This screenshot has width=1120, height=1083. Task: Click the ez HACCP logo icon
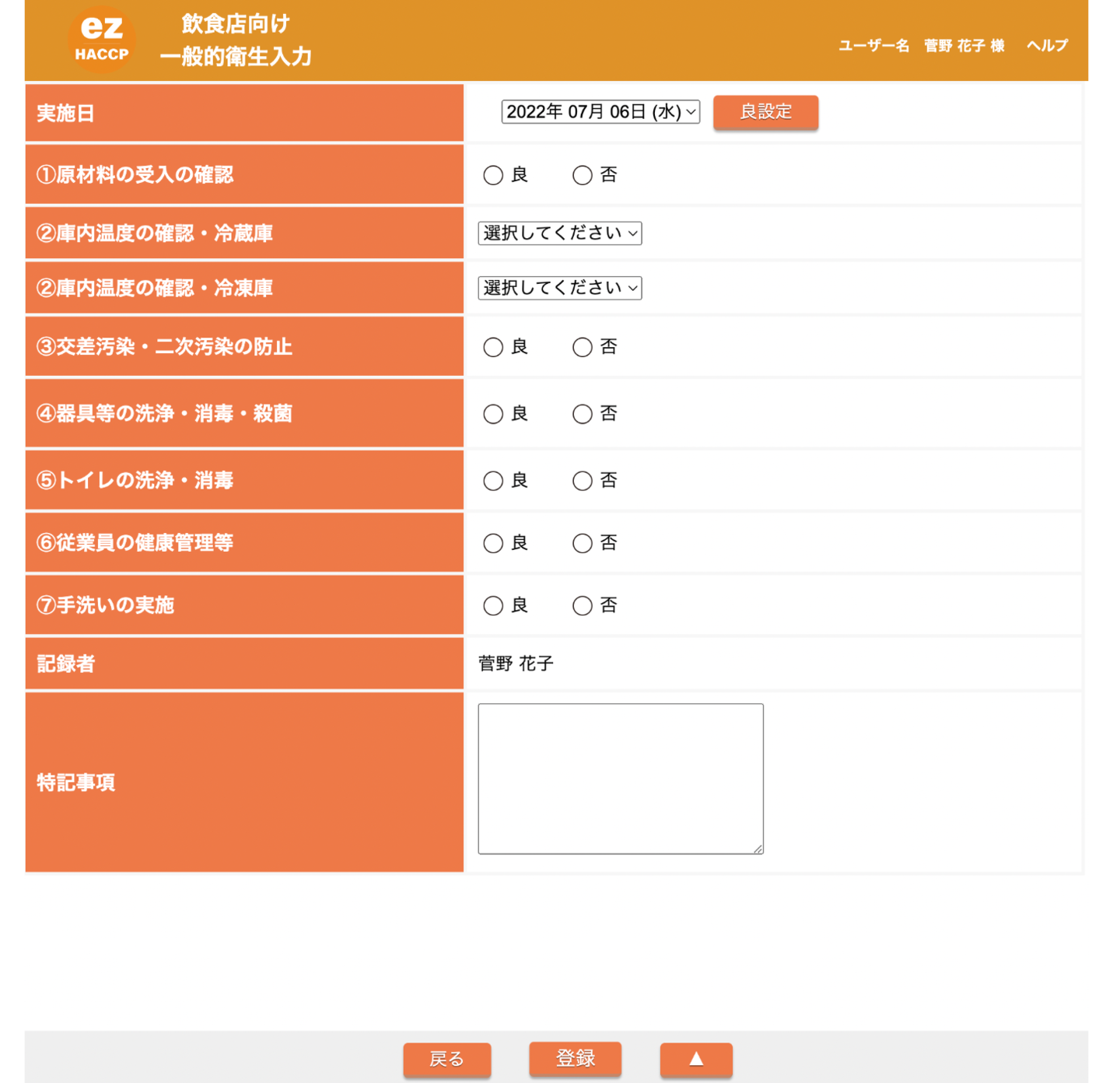click(100, 37)
